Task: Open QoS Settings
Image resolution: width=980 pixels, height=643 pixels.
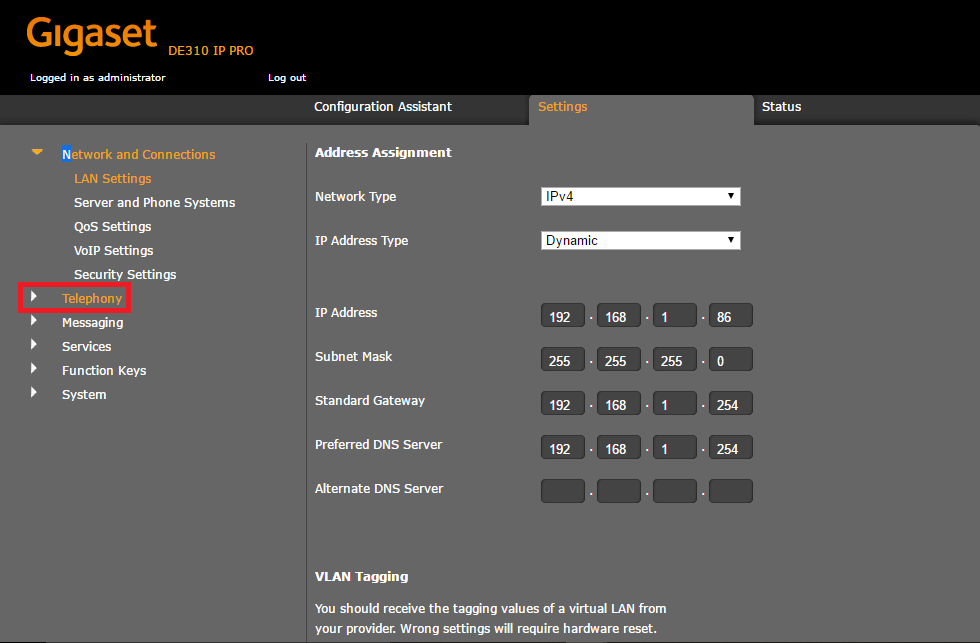Action: tap(112, 226)
